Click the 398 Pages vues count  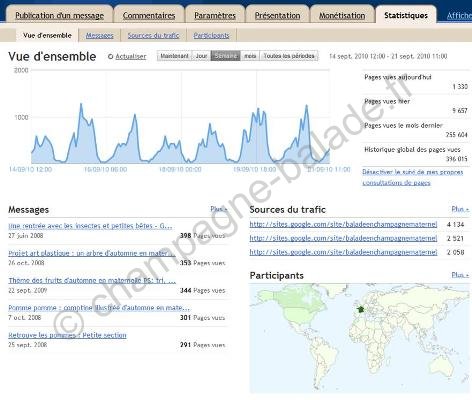(202, 235)
